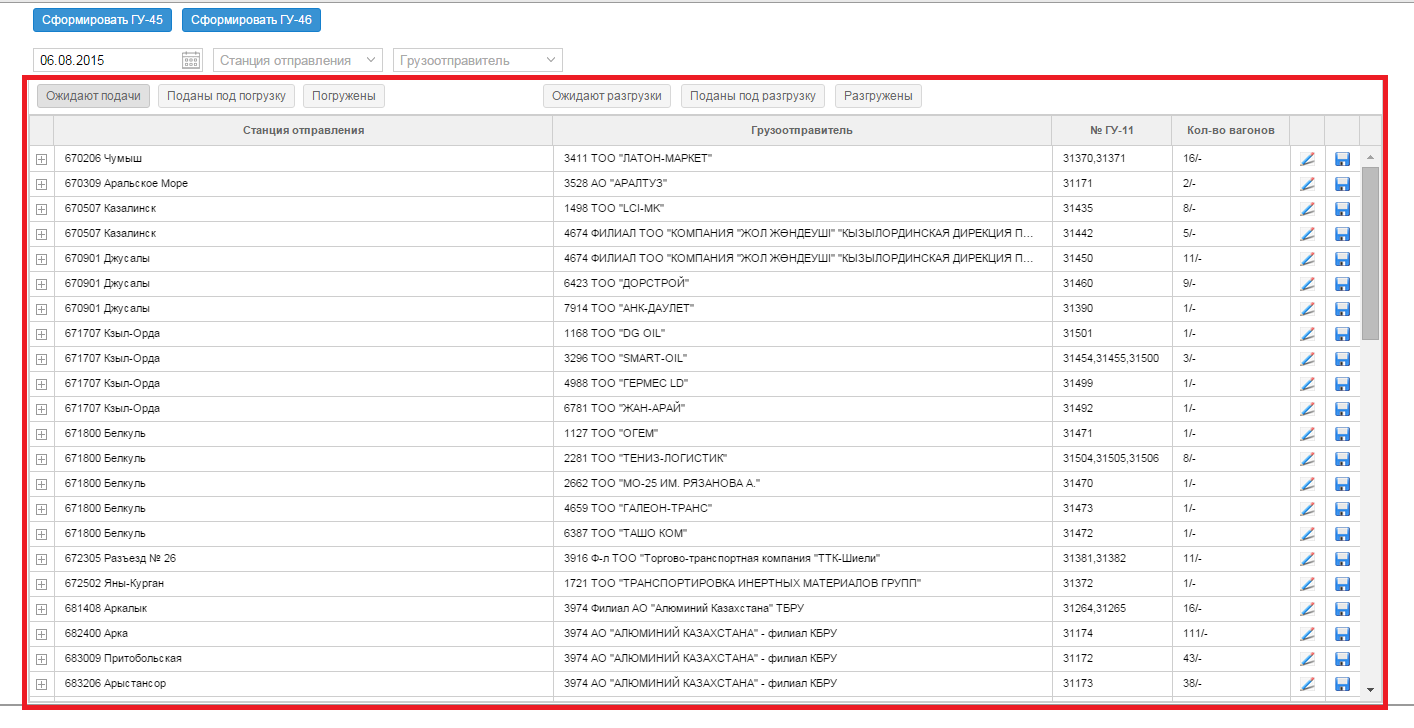Click save icon for Арка row

point(1342,633)
